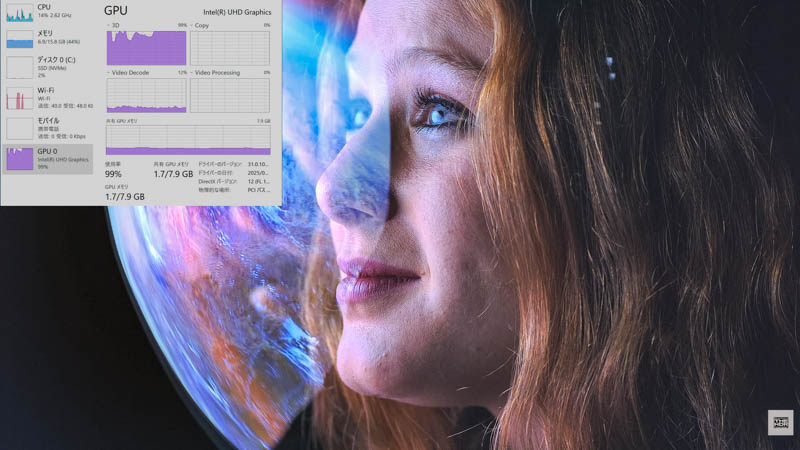Viewport: 800px width, 450px height.
Task: Open the モバイル connection thumbnail
Action: pos(20,128)
